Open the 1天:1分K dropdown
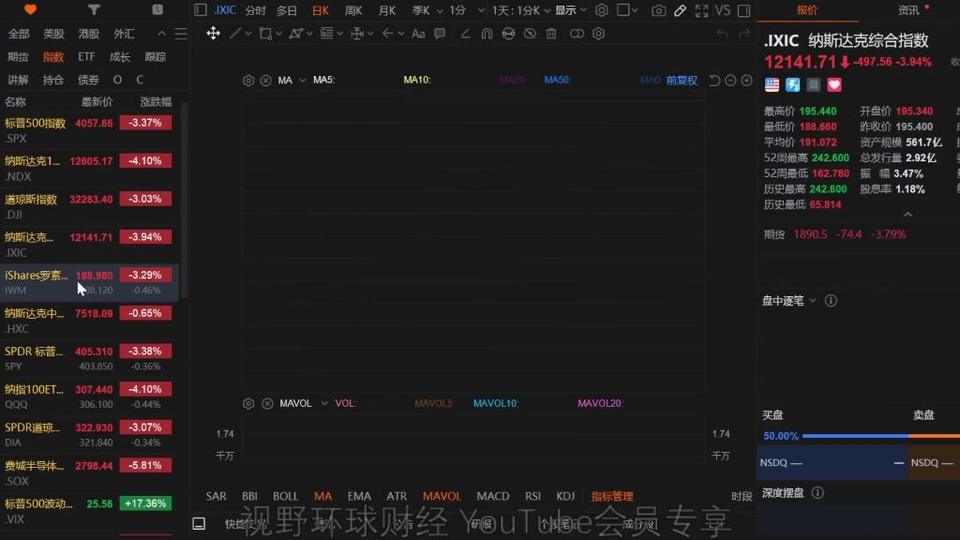960x540 pixels. point(521,10)
